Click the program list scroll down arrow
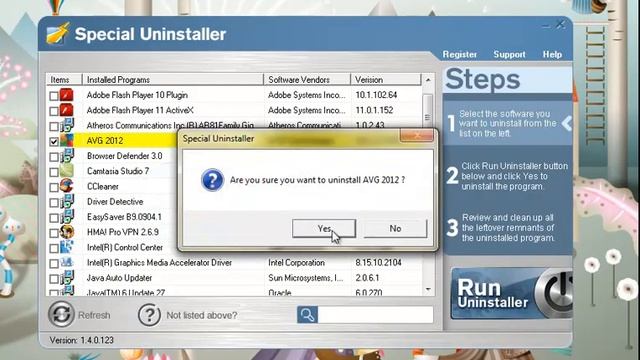Screen dimensions: 640x360 click(428, 289)
